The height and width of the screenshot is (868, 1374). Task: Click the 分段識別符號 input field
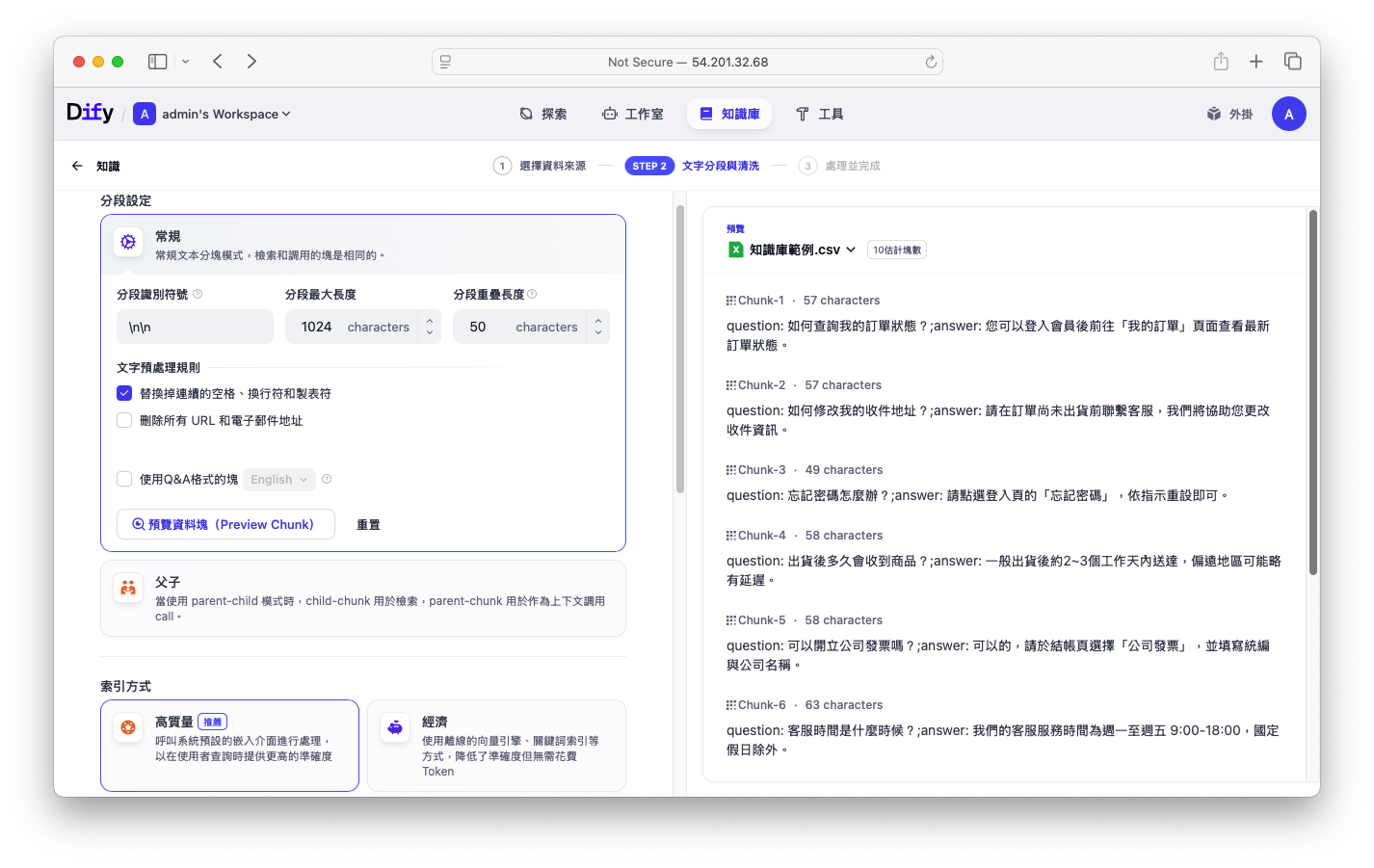click(x=195, y=327)
